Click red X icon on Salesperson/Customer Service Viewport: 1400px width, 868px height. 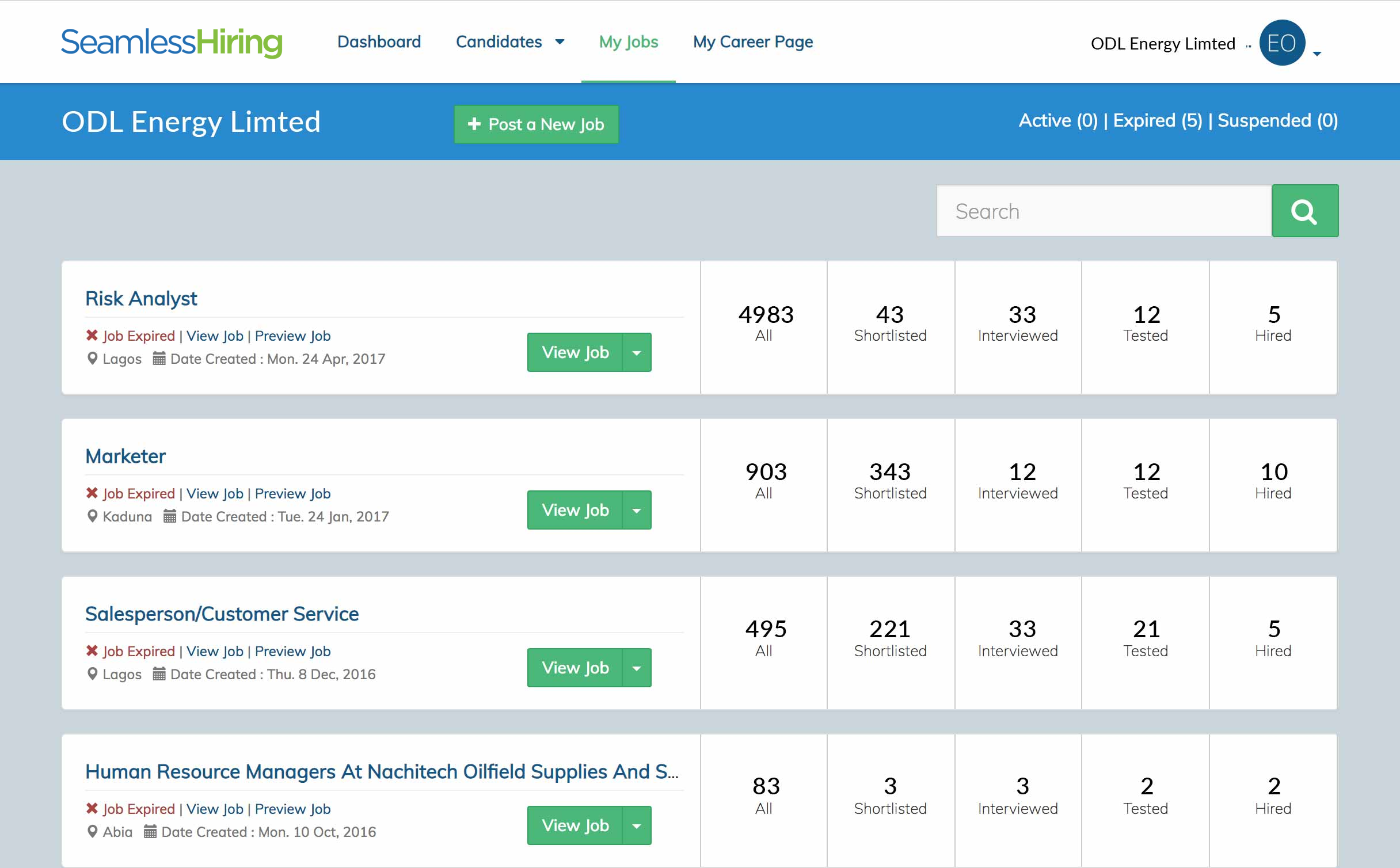pyautogui.click(x=92, y=651)
